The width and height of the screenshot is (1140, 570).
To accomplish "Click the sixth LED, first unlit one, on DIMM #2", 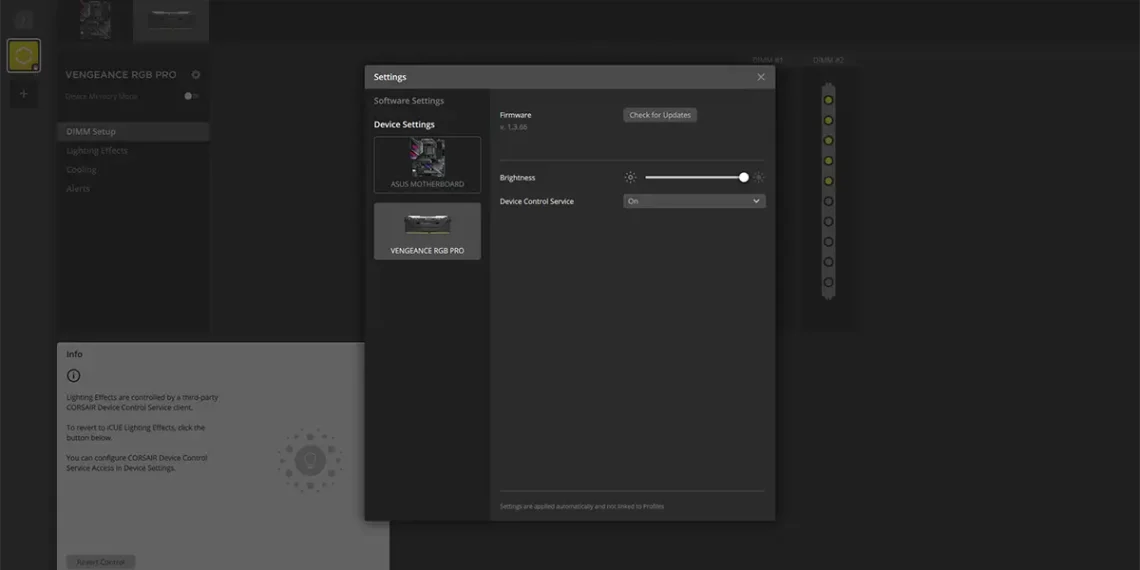I will pyautogui.click(x=828, y=201).
